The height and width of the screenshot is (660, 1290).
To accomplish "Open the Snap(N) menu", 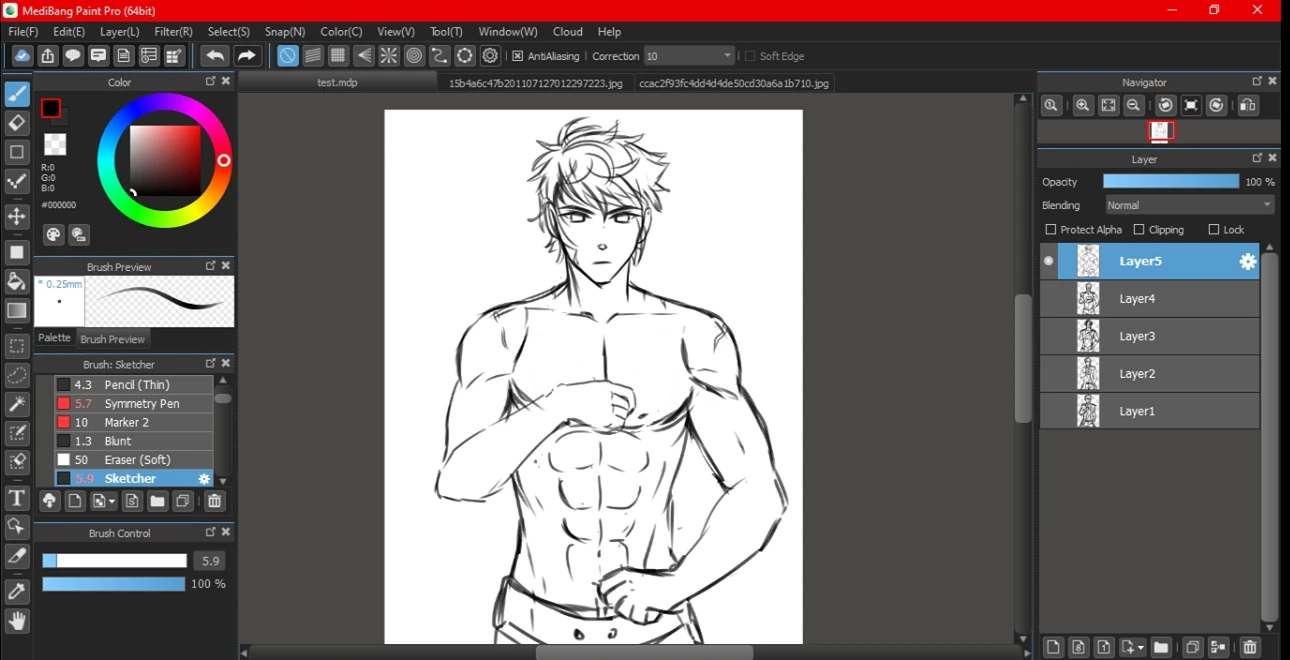I will point(285,31).
